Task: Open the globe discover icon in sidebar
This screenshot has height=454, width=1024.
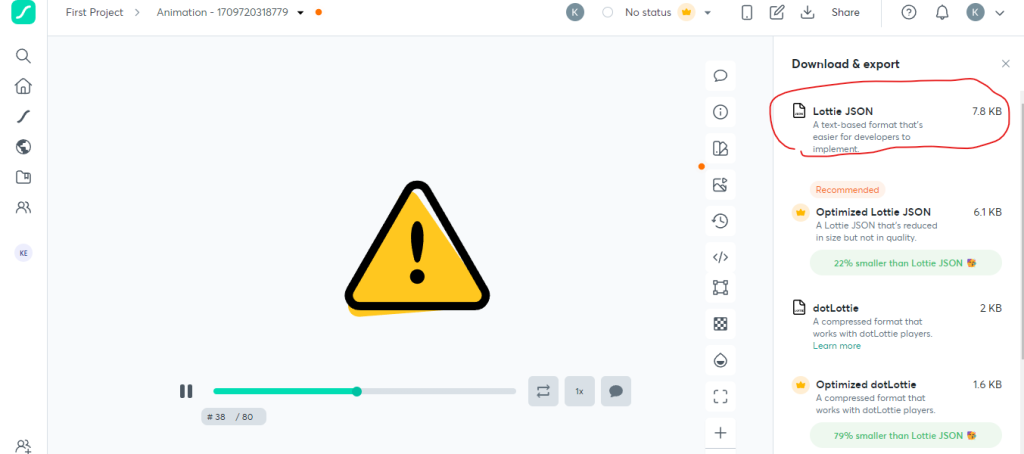Action: click(x=23, y=147)
